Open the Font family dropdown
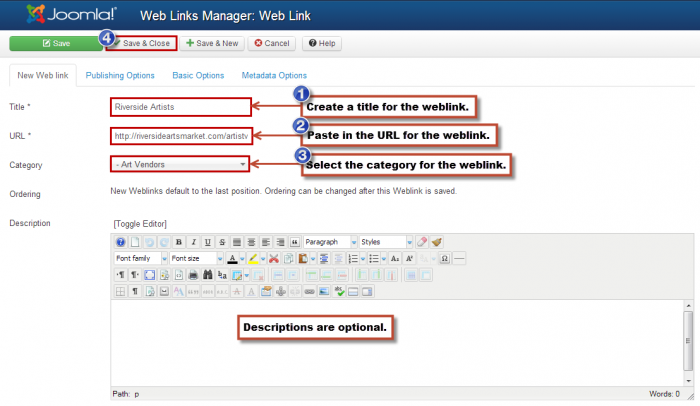The height and width of the screenshot is (406, 700). coord(140,258)
